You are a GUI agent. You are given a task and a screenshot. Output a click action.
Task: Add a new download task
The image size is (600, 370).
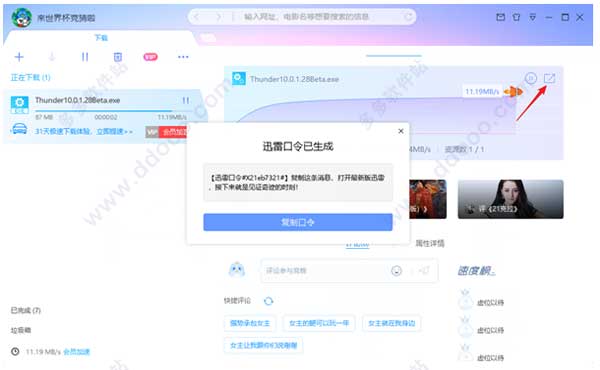point(19,57)
